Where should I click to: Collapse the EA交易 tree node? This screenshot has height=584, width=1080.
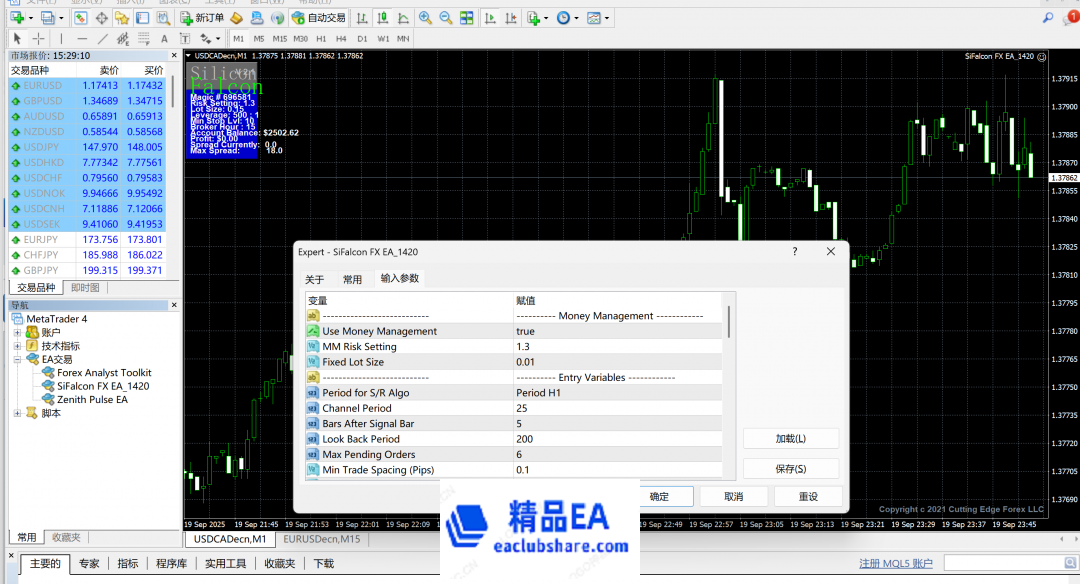click(17, 359)
